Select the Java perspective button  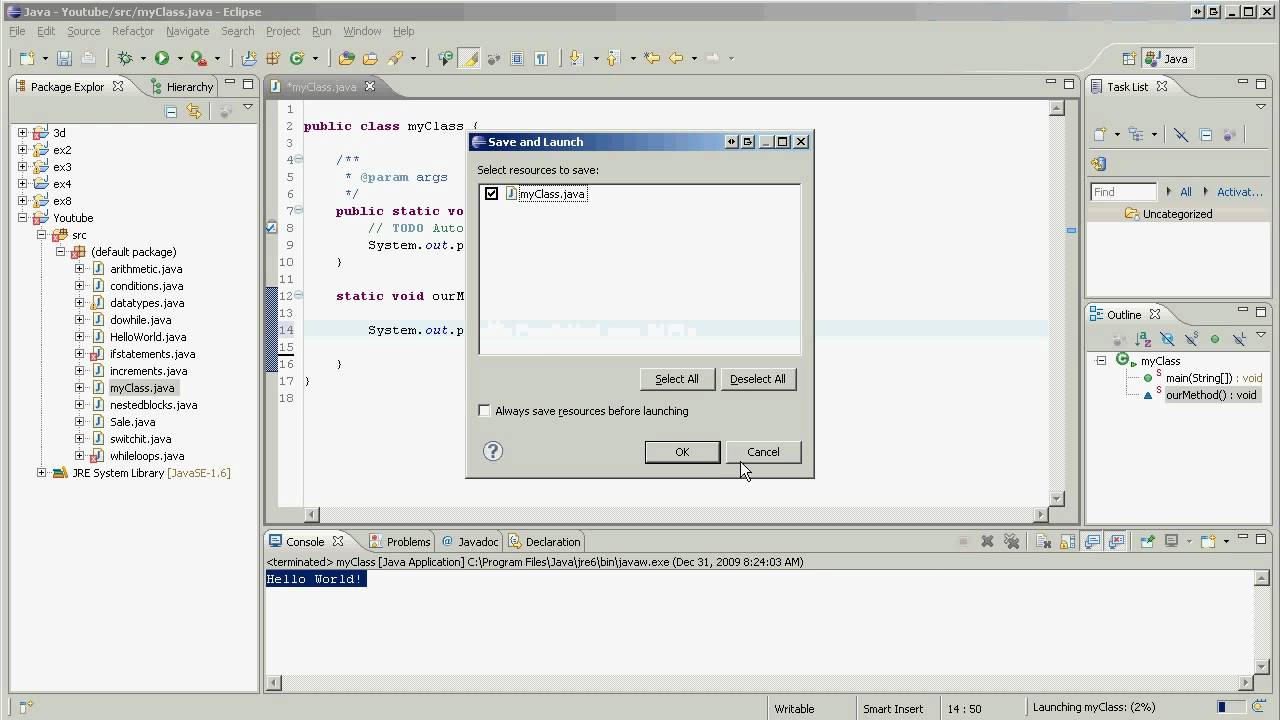[x=1166, y=59]
